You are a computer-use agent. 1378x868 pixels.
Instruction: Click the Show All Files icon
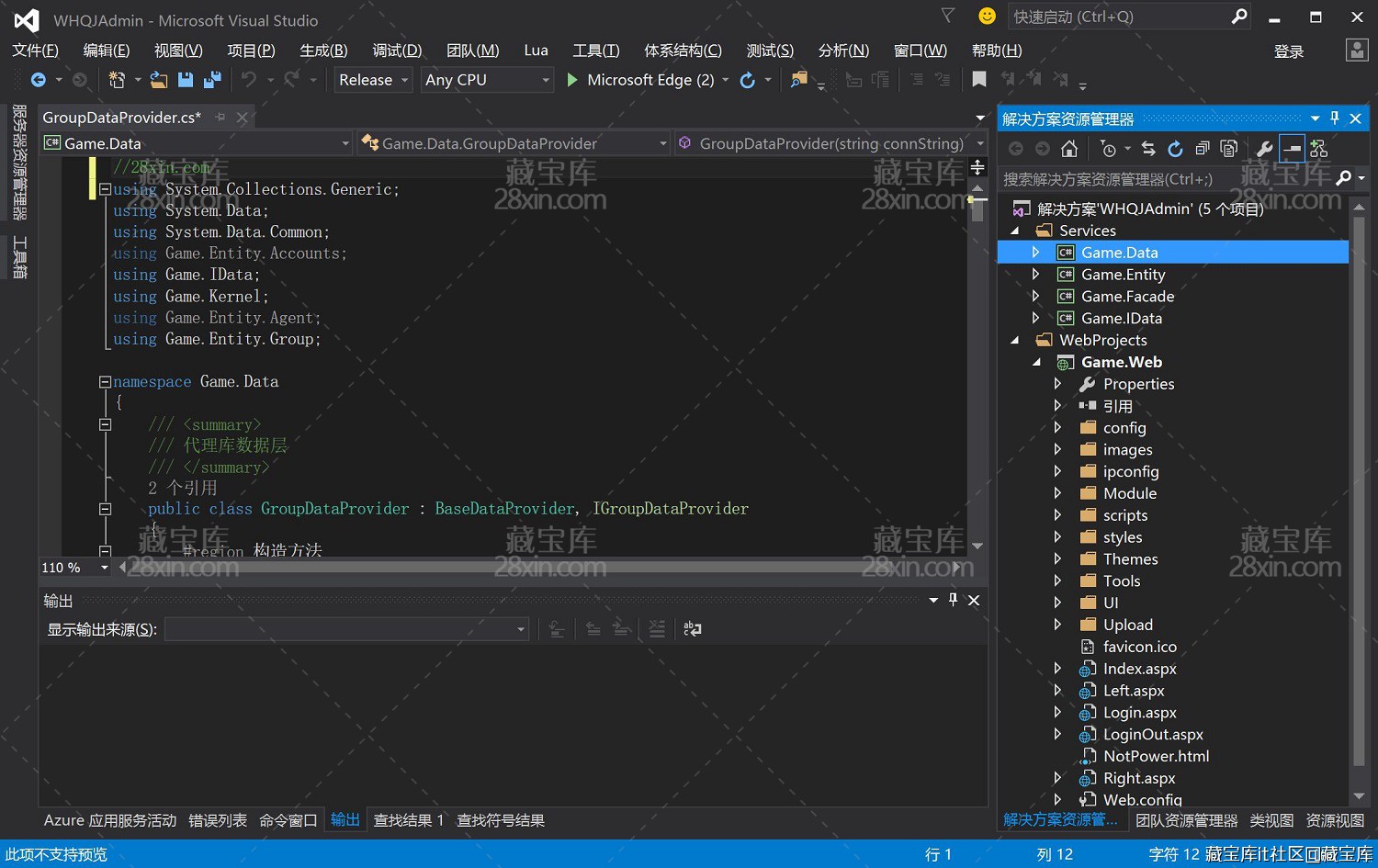pyautogui.click(x=1229, y=149)
